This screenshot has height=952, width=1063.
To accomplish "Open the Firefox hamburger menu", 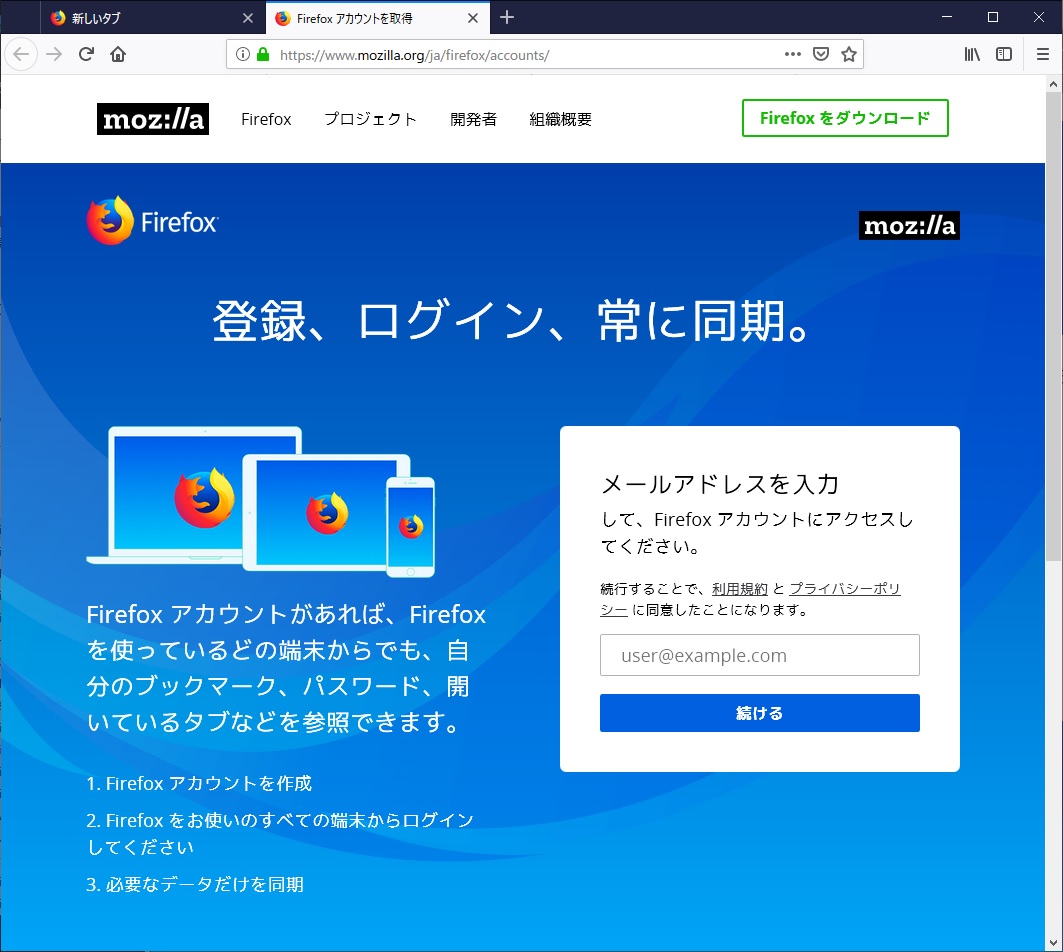I will coord(1043,55).
